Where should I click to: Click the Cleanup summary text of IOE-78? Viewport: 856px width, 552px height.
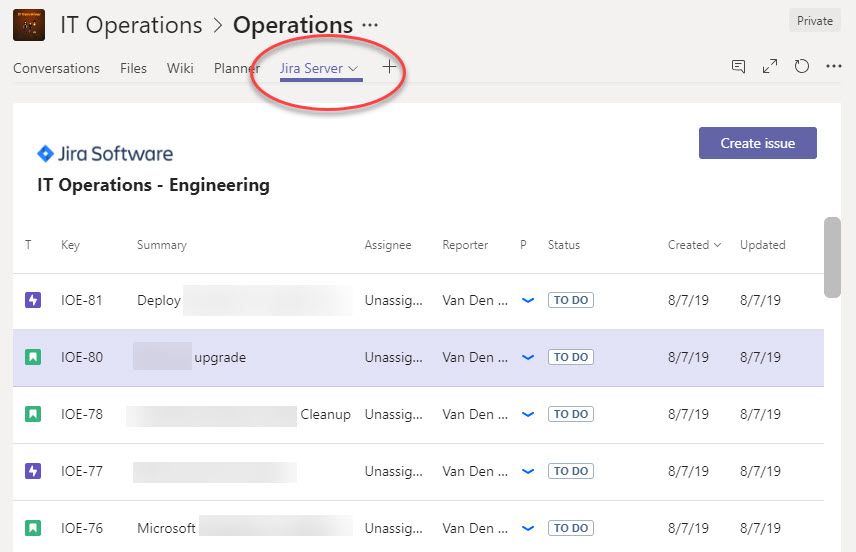coord(325,414)
